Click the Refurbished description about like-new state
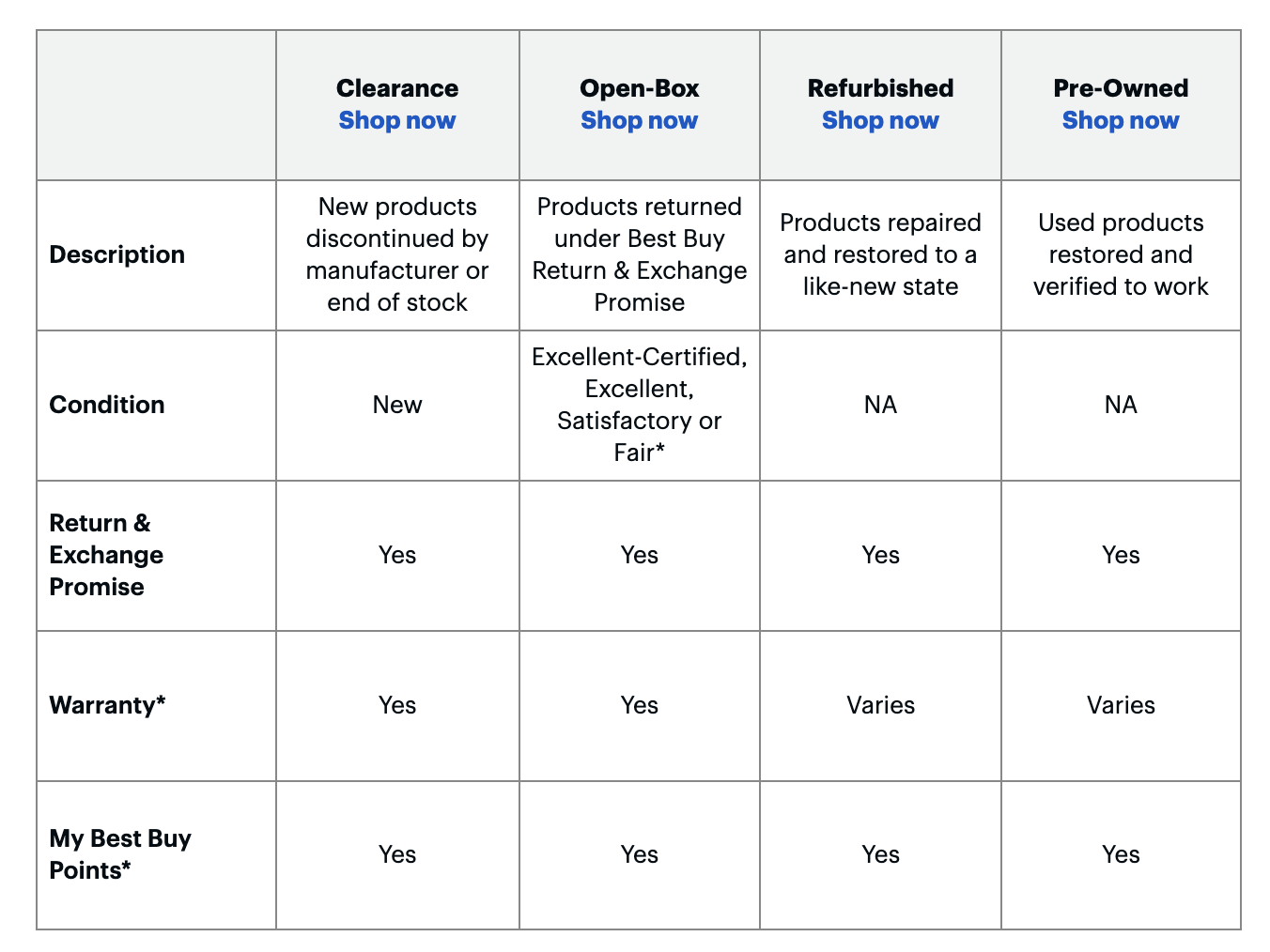The height and width of the screenshot is (952, 1270). 880,254
